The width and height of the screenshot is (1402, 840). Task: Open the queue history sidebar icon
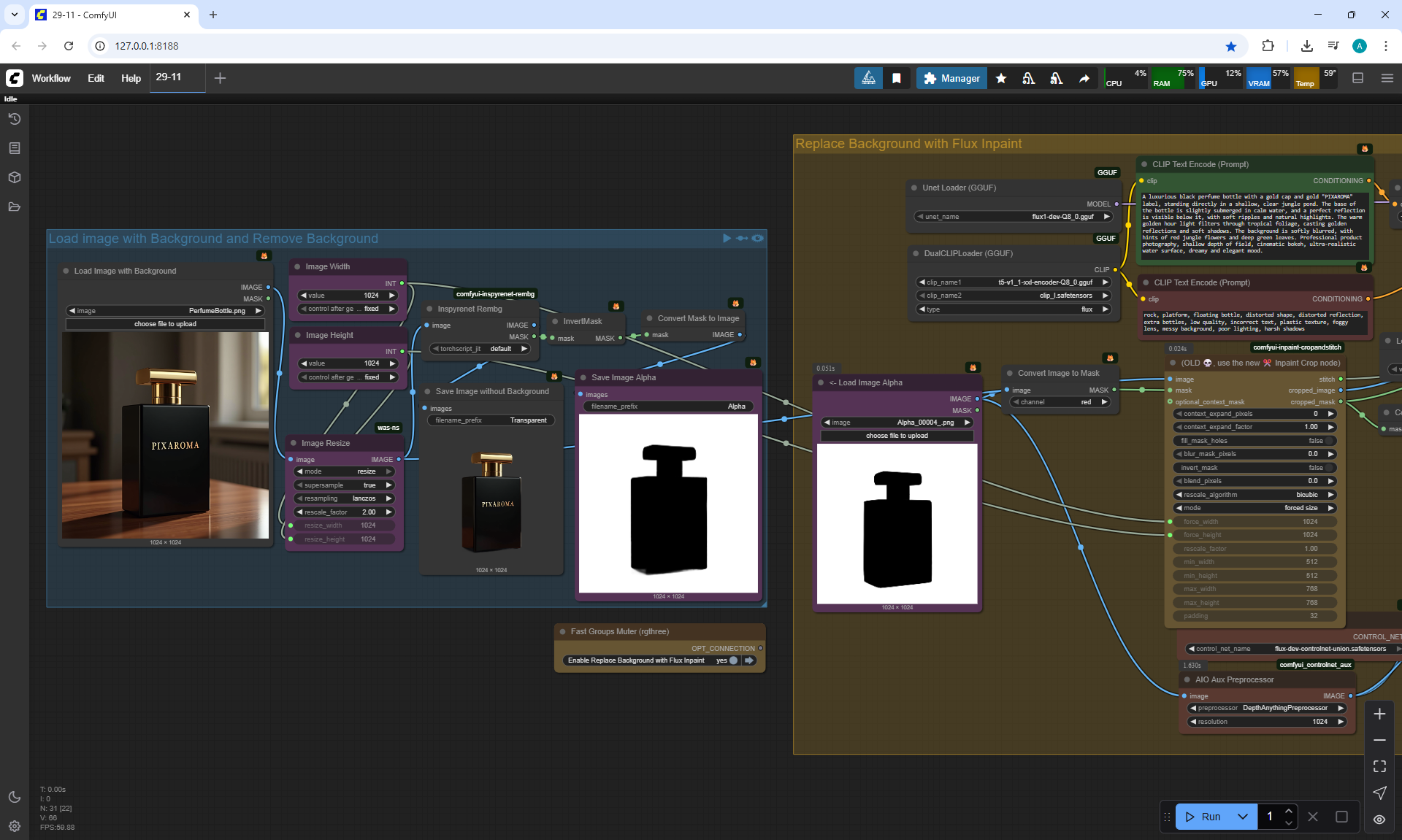click(15, 119)
